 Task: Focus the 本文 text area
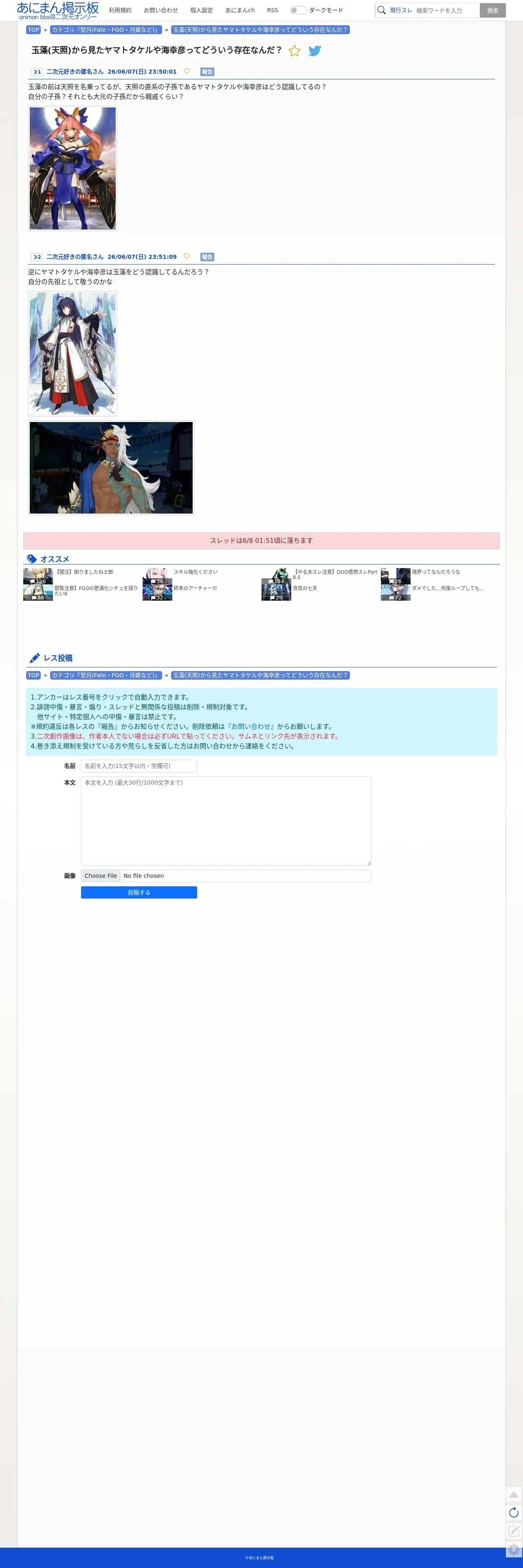[226, 820]
